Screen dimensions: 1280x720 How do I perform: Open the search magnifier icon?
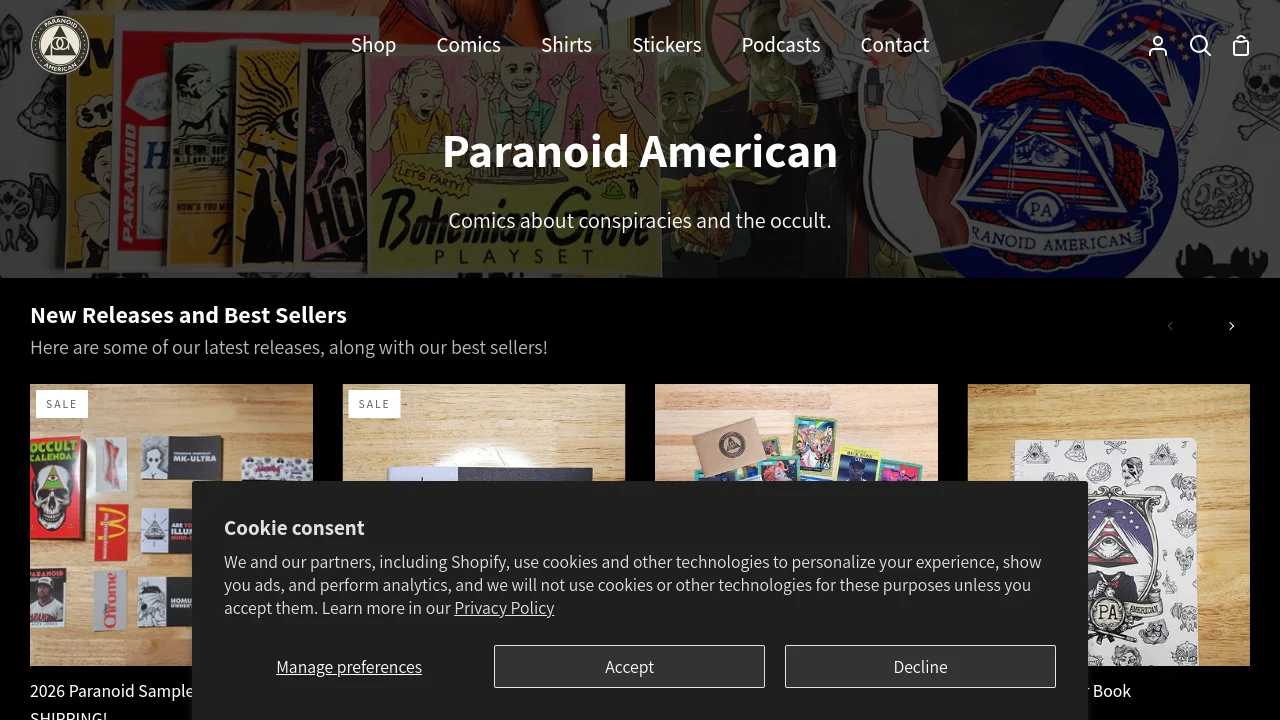(x=1200, y=46)
